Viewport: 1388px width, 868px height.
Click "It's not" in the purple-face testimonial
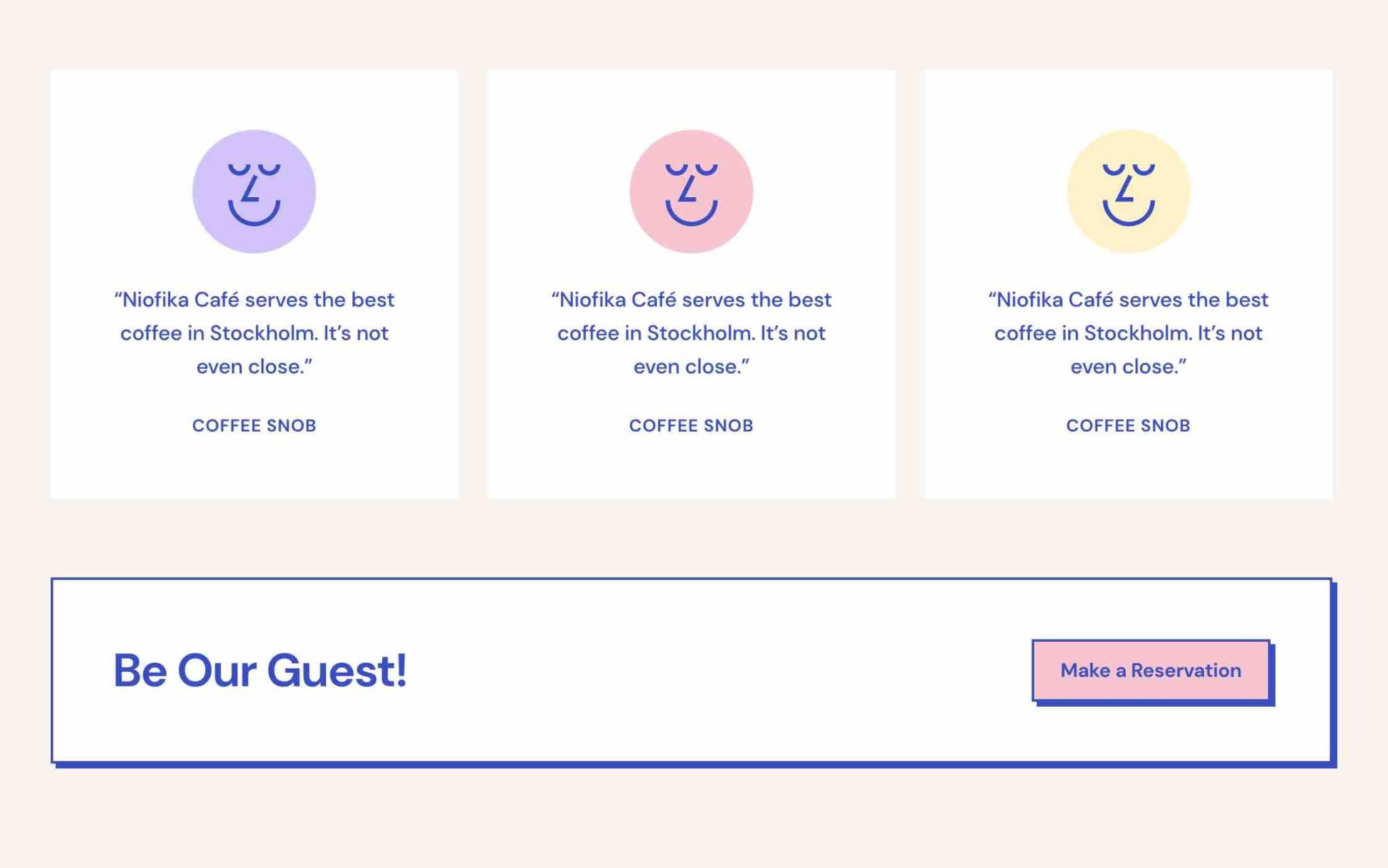[356, 333]
